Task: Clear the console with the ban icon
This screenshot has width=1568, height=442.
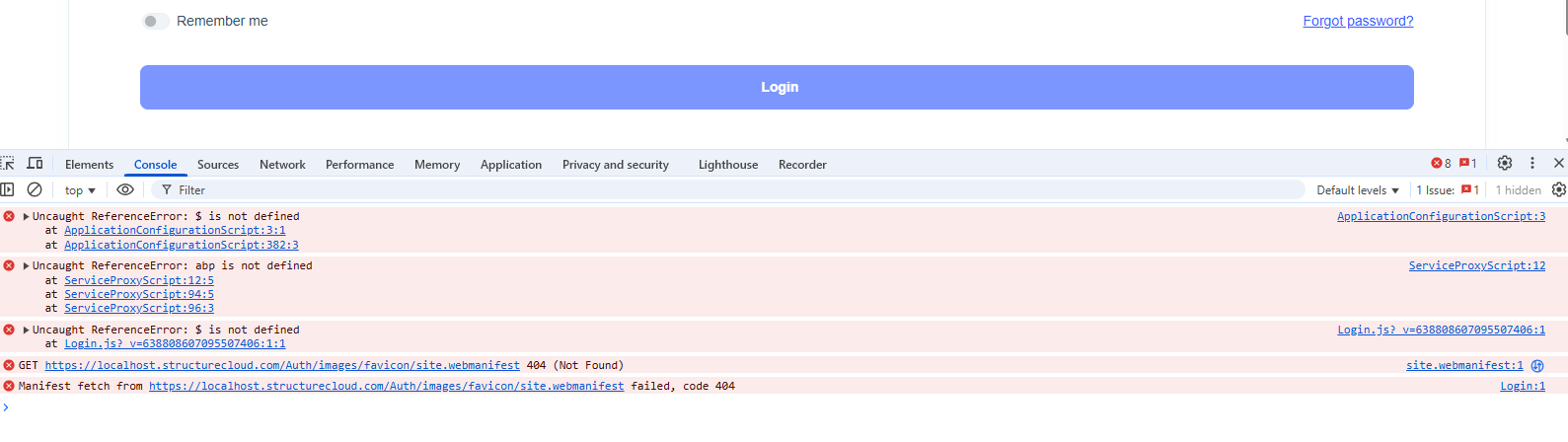Action: [x=35, y=189]
